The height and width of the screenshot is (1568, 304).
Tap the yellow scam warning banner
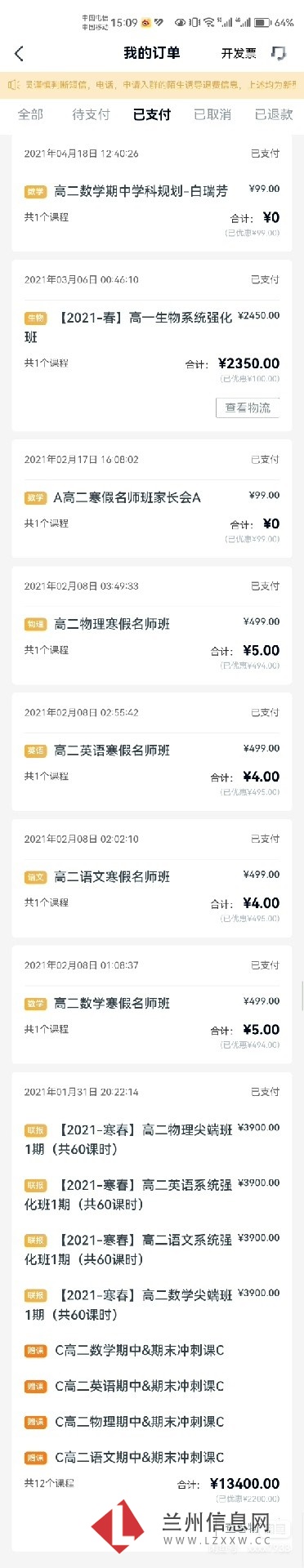[x=152, y=85]
